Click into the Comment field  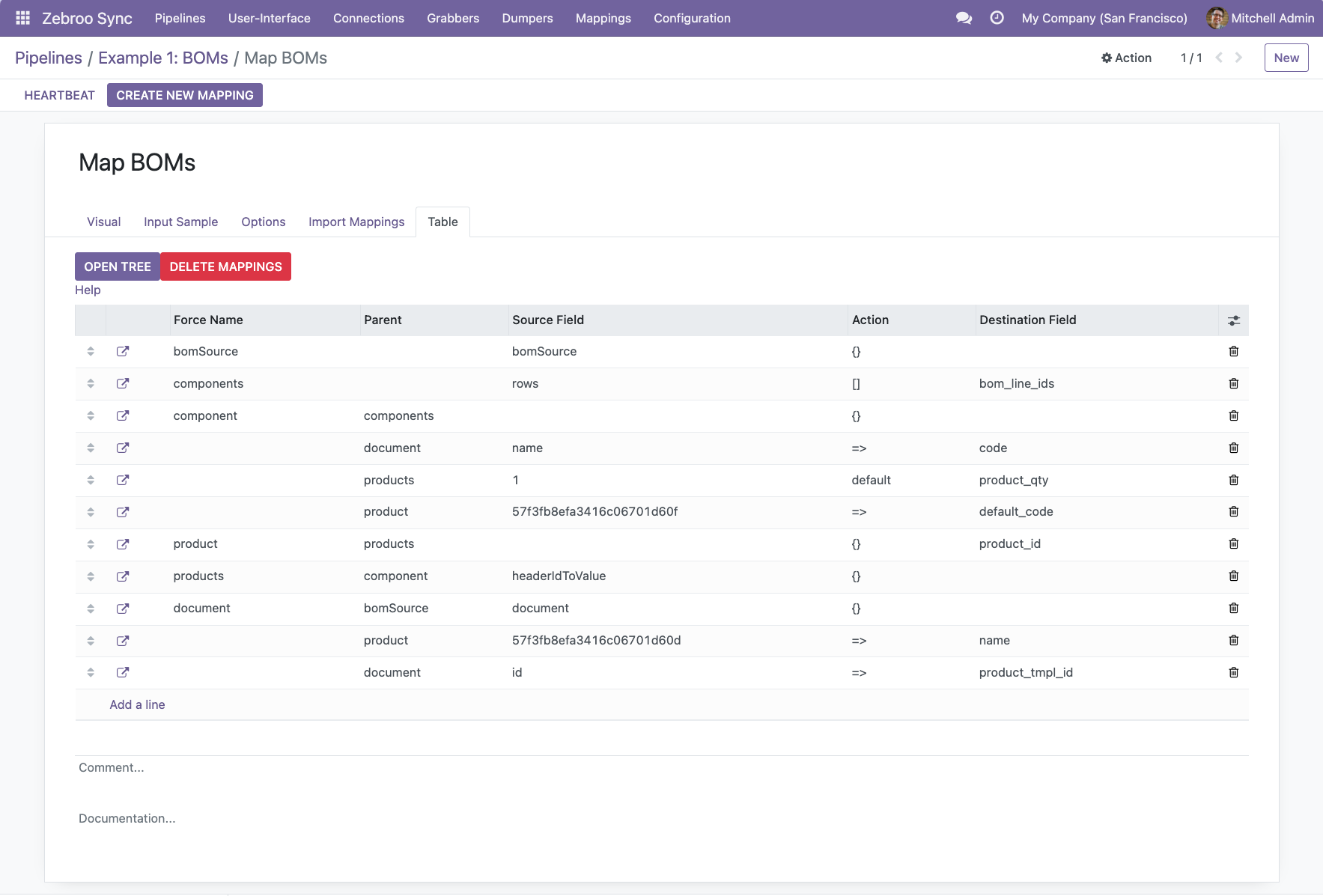pos(662,767)
